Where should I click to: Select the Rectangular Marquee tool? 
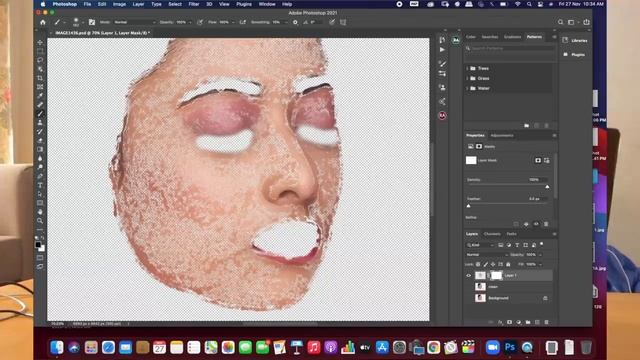pos(40,51)
